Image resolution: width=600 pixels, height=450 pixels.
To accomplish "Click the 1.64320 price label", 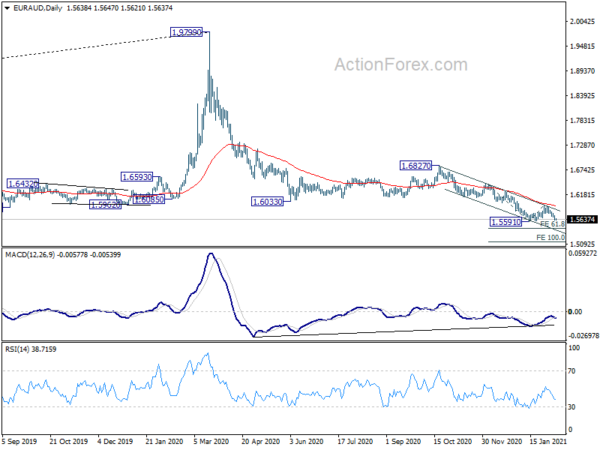I will pyautogui.click(x=23, y=184).
